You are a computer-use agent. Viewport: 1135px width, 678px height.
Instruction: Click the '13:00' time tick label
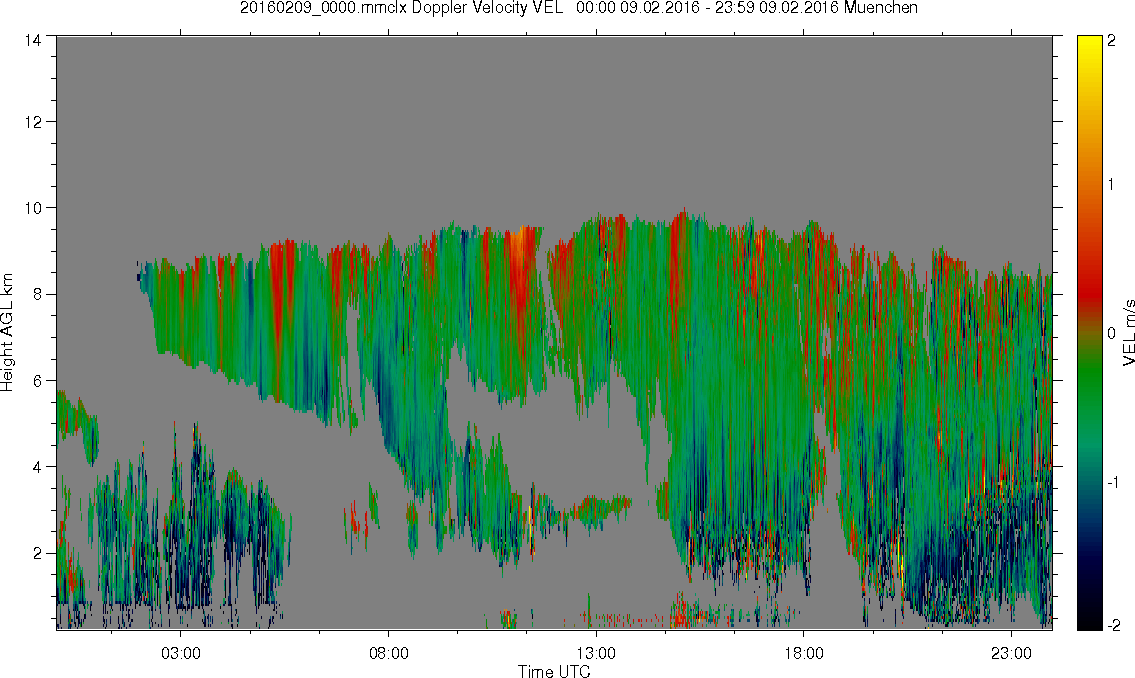(x=596, y=653)
